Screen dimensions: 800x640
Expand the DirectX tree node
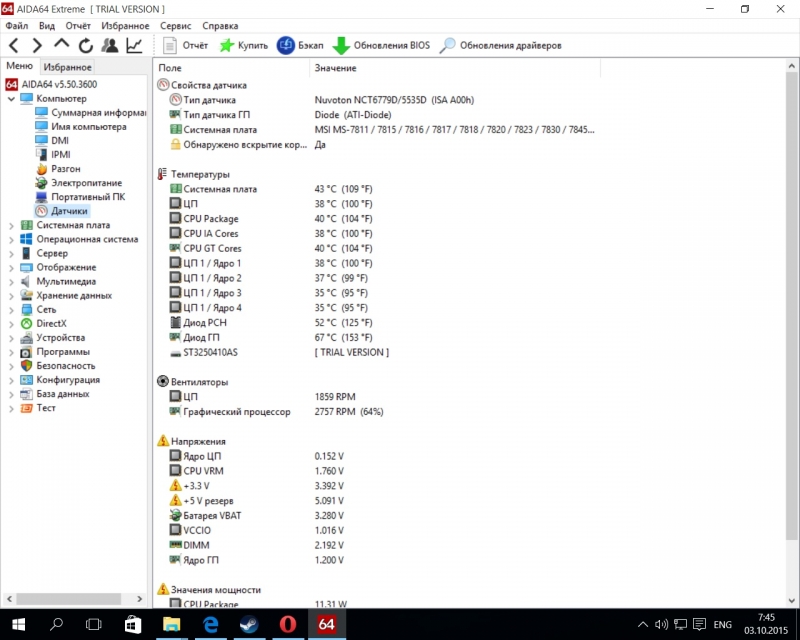click(x=11, y=324)
